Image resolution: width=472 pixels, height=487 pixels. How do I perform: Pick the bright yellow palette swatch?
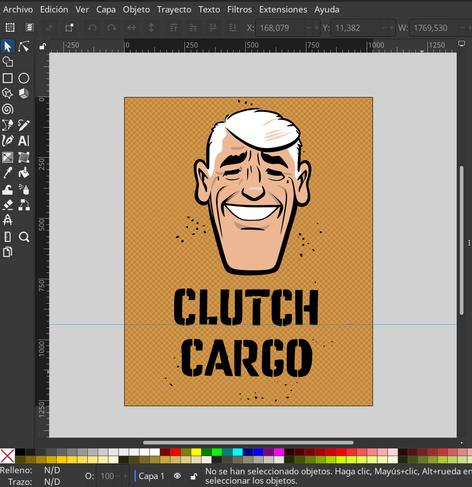click(196, 452)
